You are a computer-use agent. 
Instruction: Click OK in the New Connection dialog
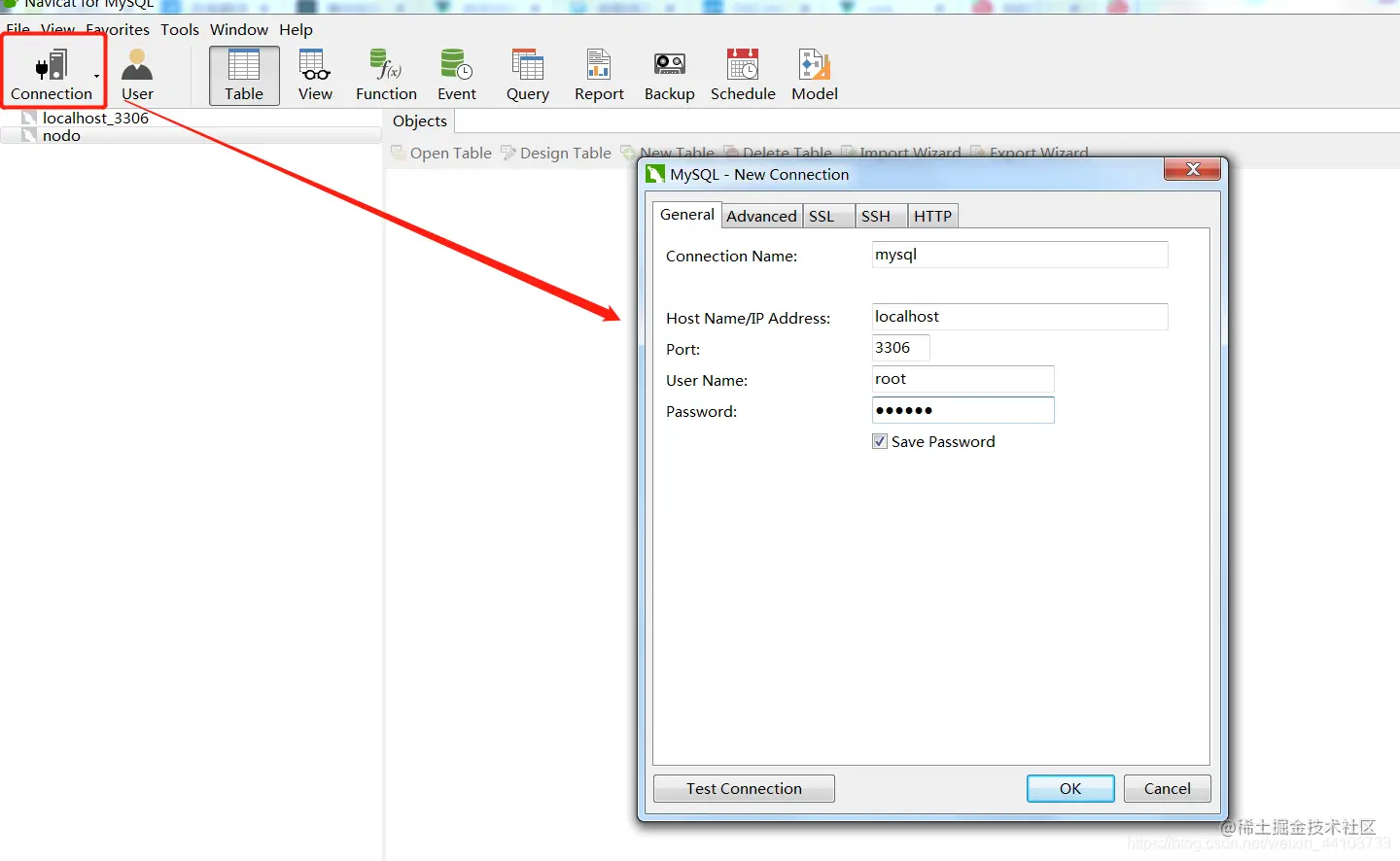pyautogui.click(x=1070, y=788)
